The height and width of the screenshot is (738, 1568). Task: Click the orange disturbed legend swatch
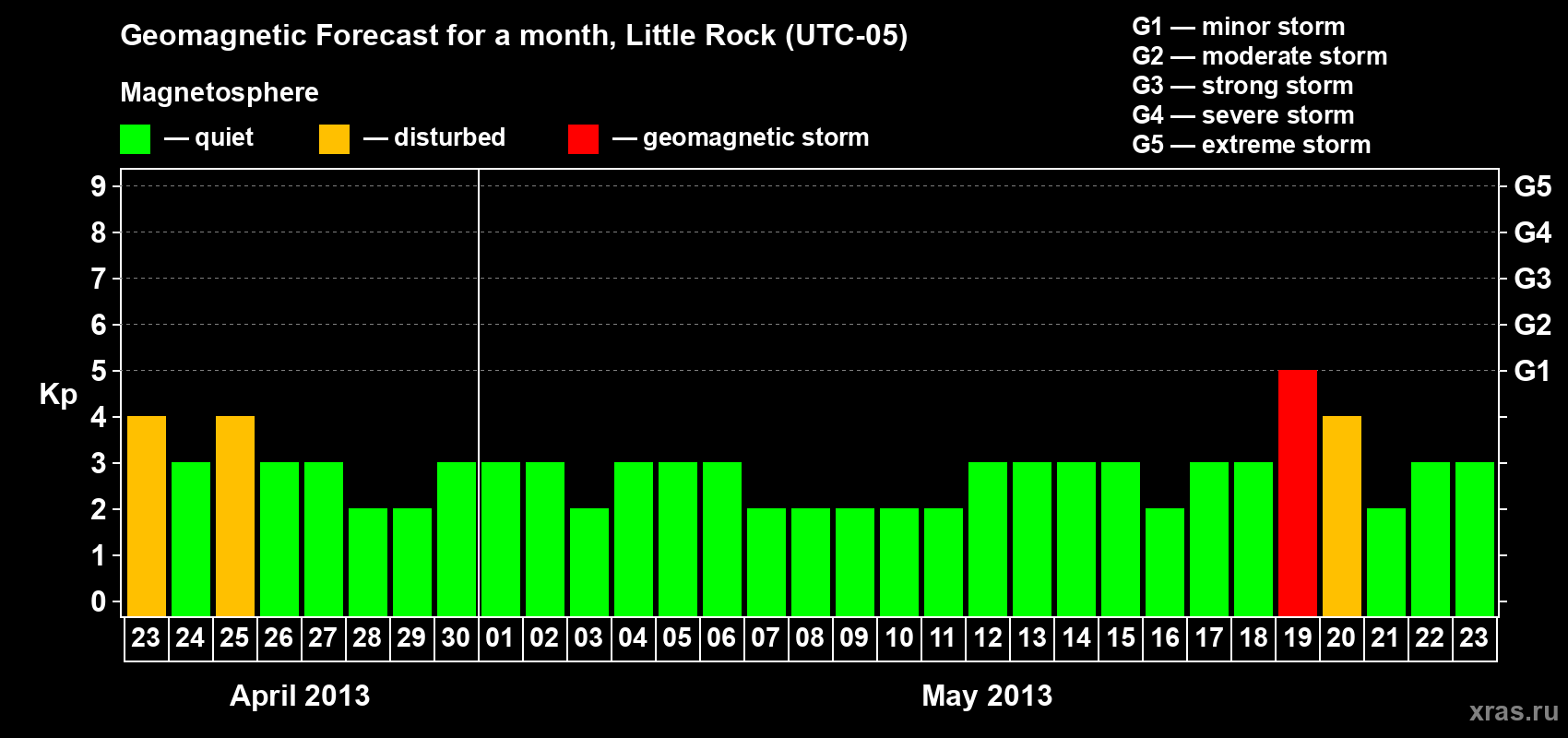tap(335, 139)
